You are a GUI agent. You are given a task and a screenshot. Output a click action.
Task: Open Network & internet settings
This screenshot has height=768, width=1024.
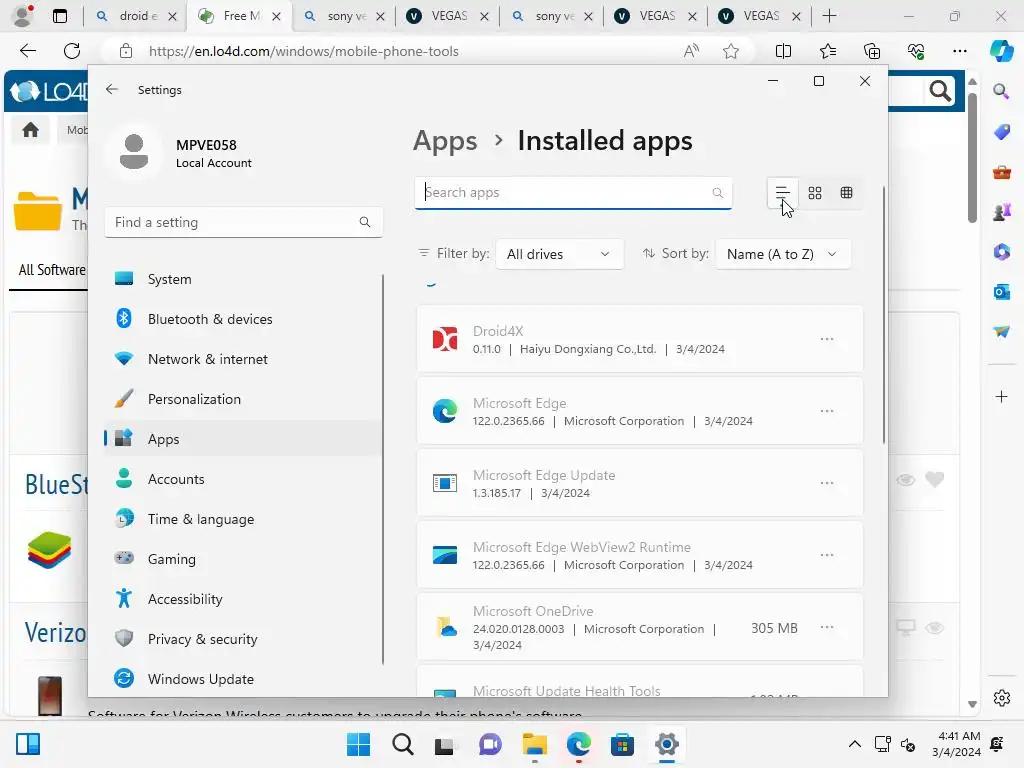click(243, 359)
